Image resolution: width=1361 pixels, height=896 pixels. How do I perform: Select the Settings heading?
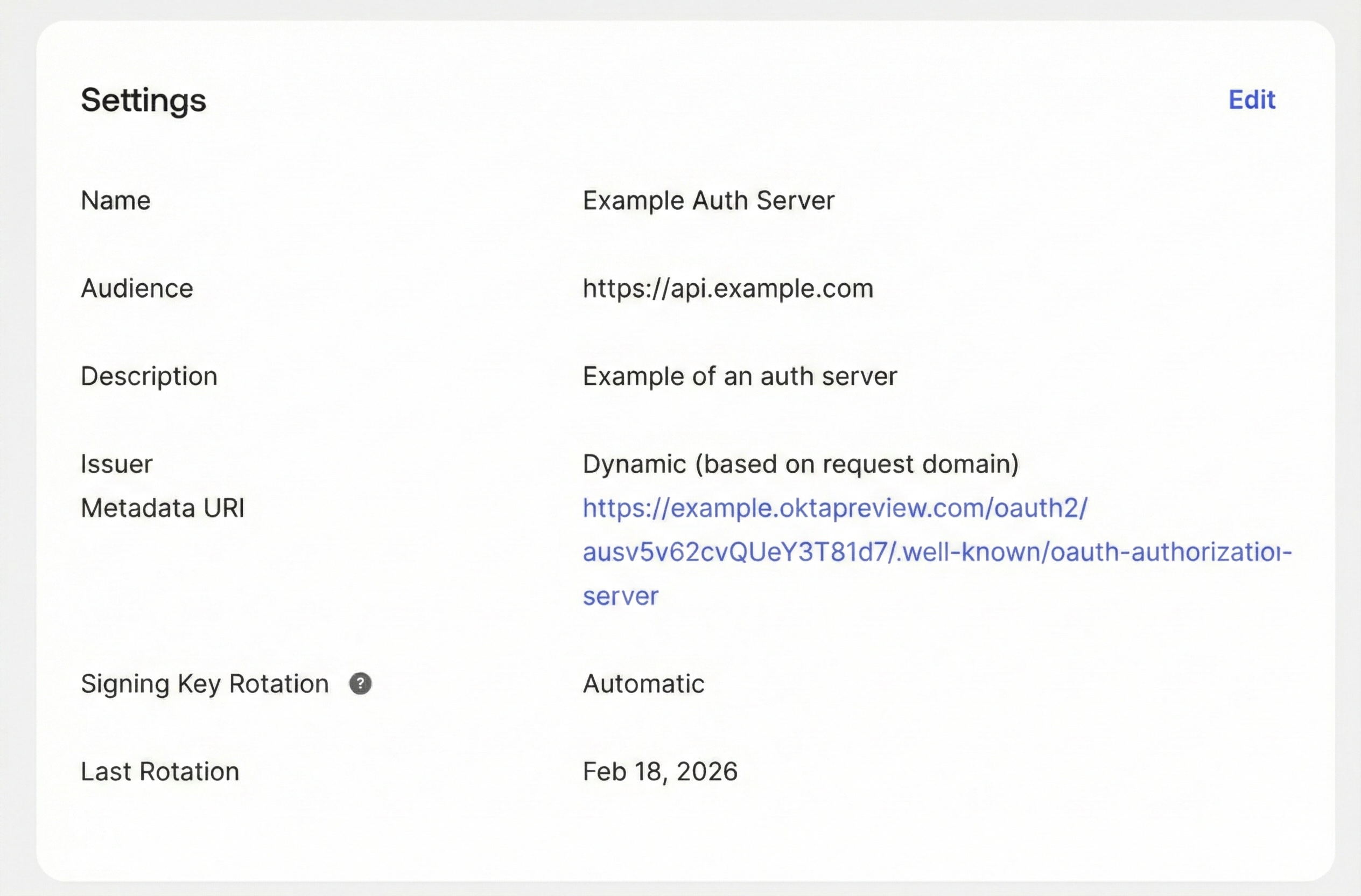pos(144,101)
